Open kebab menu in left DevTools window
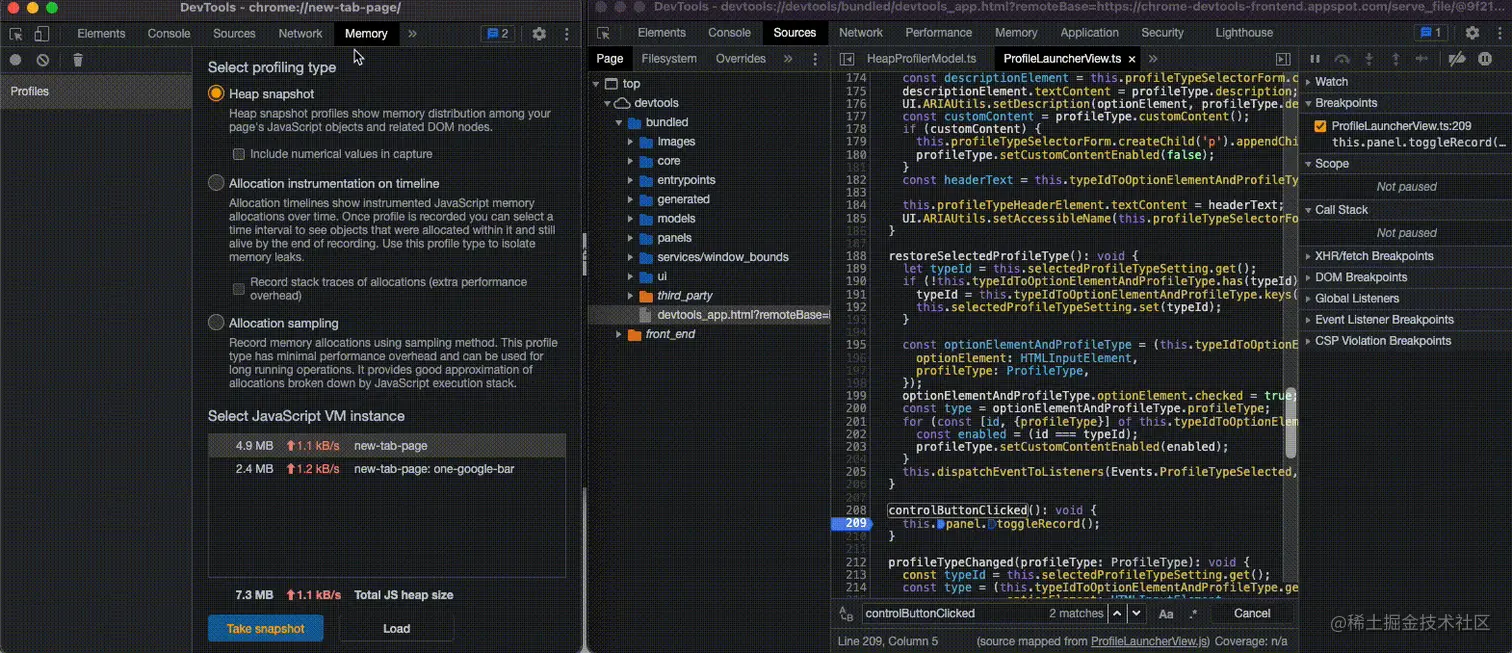Screen dimensions: 1512x653 point(567,33)
